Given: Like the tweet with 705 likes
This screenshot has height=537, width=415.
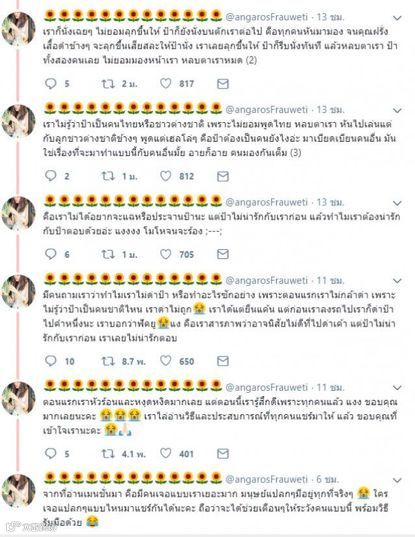Looking at the screenshot, I should (x=166, y=254).
